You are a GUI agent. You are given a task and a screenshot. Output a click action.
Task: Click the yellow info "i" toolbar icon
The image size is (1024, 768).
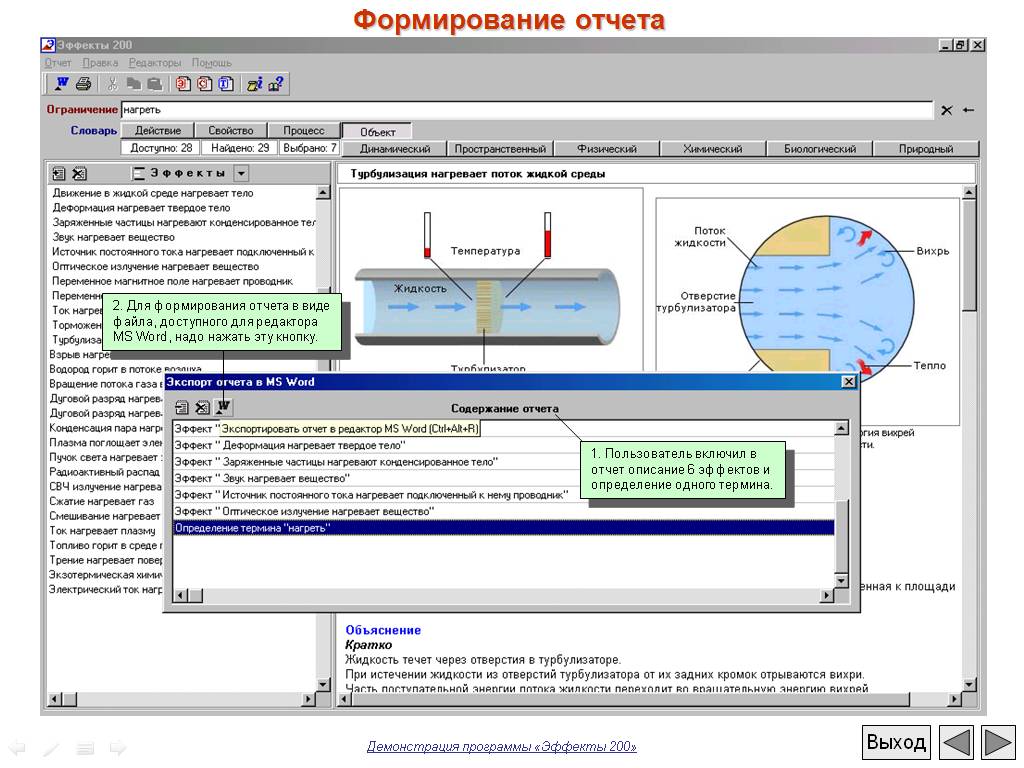coord(255,84)
